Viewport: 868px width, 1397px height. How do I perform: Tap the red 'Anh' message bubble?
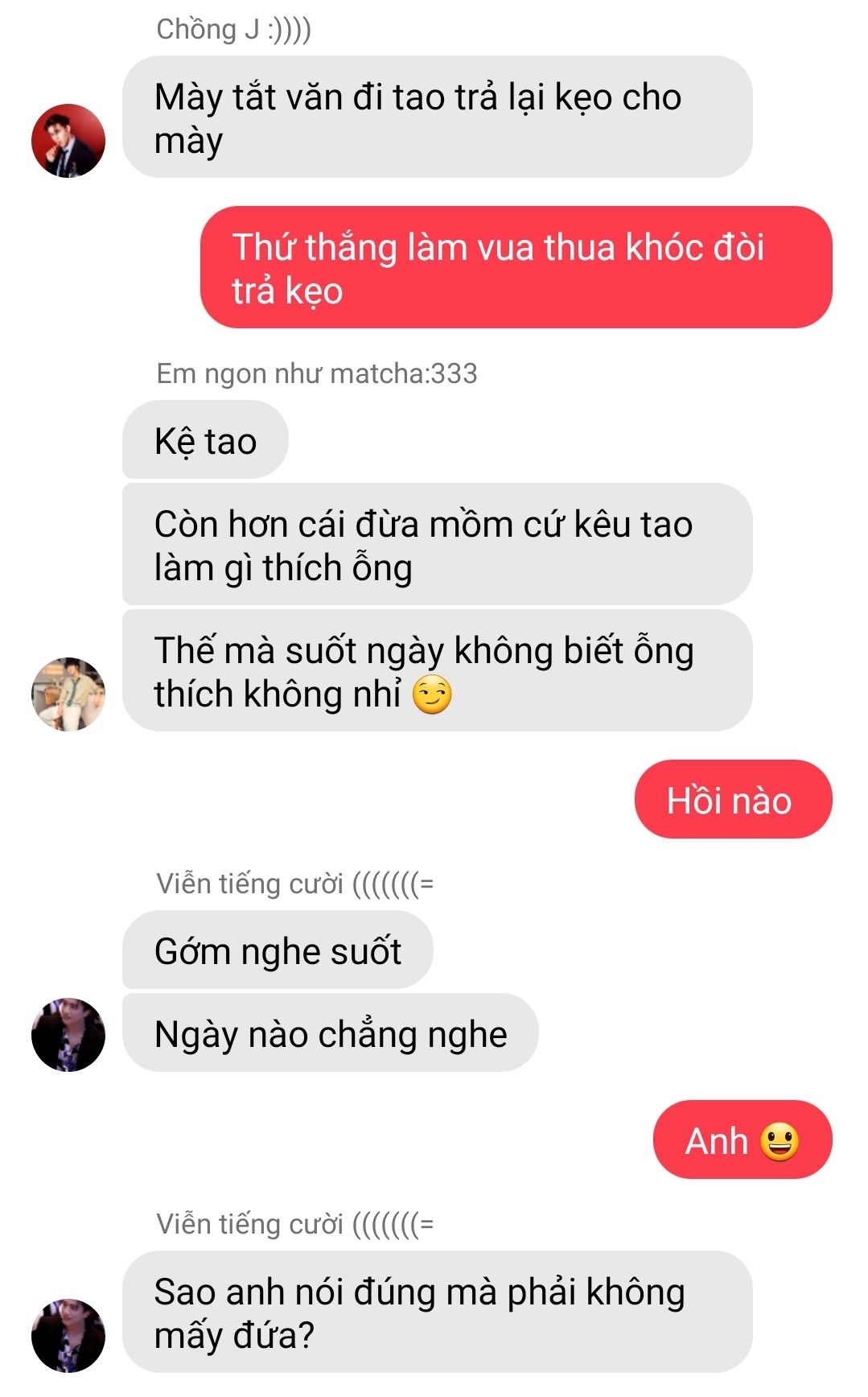[743, 1139]
